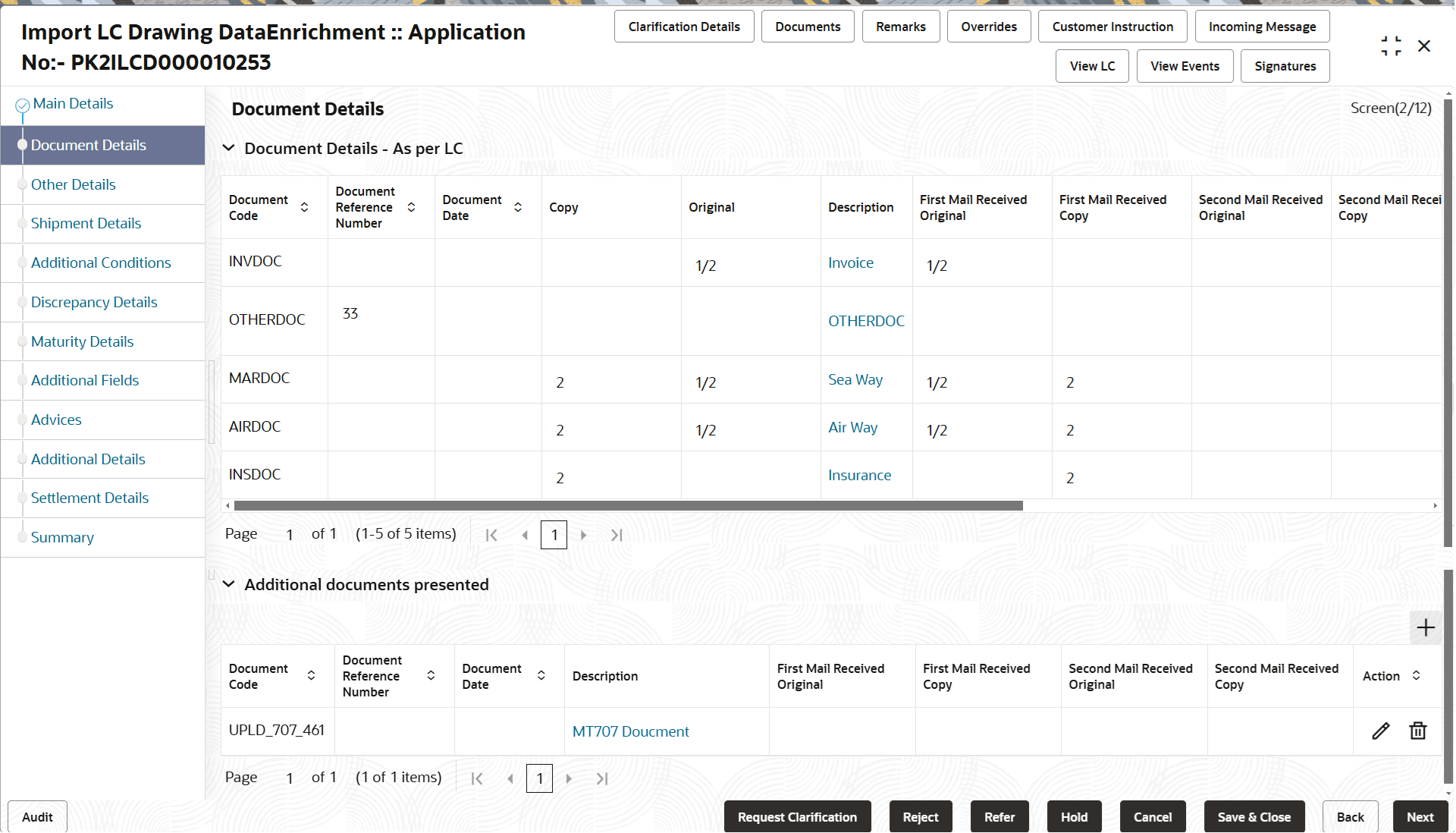Jump to last page of the LC documents table
The image size is (1456, 833).
[x=617, y=535]
